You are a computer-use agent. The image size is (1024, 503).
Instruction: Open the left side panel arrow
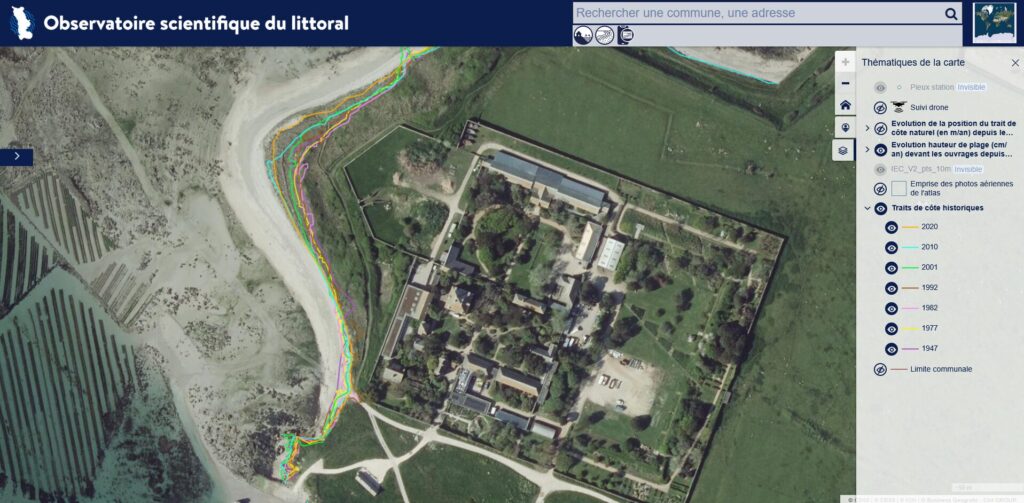pyautogui.click(x=16, y=157)
